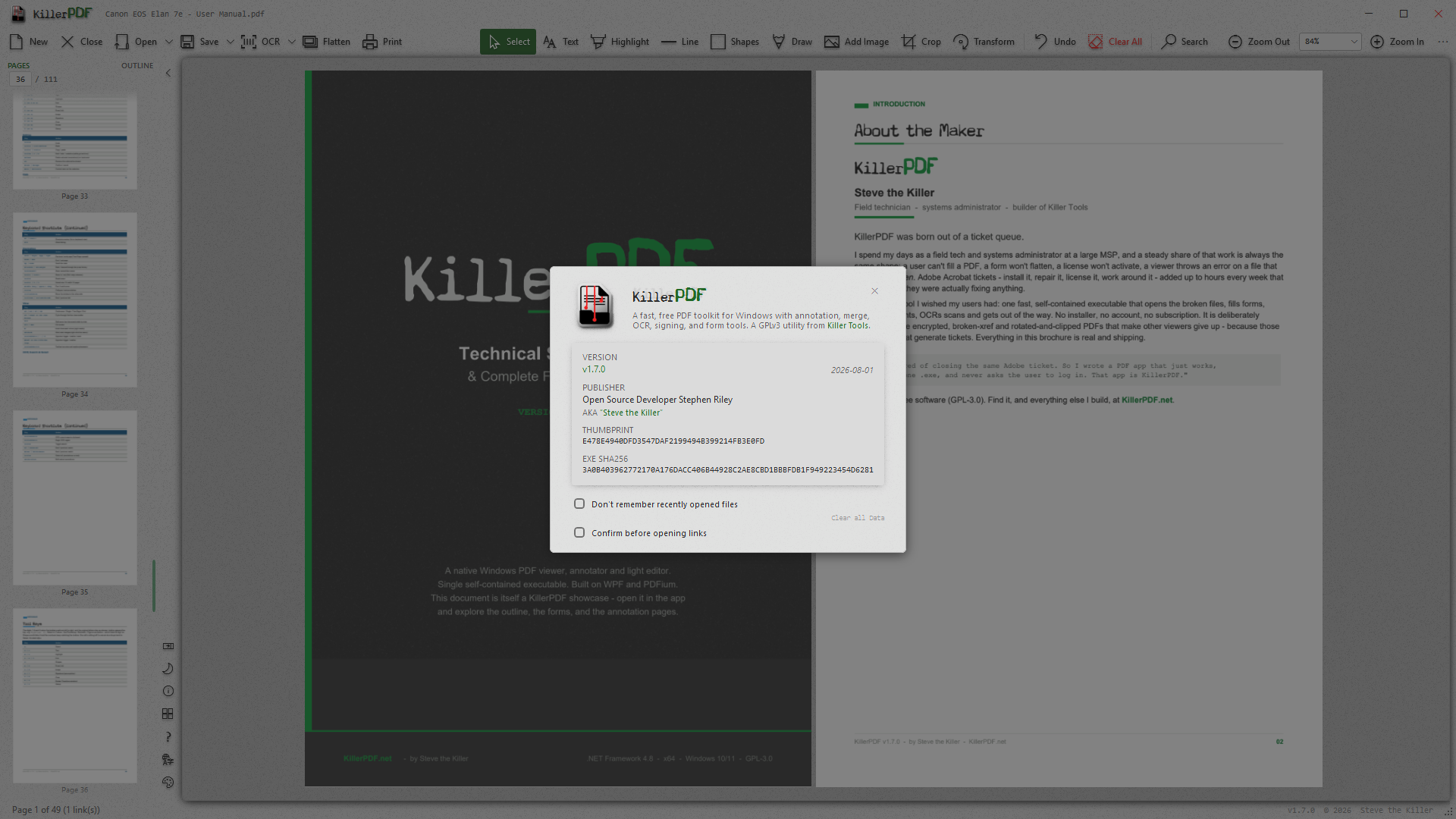
Task: Click the 2026-08-01 release date
Action: [852, 370]
